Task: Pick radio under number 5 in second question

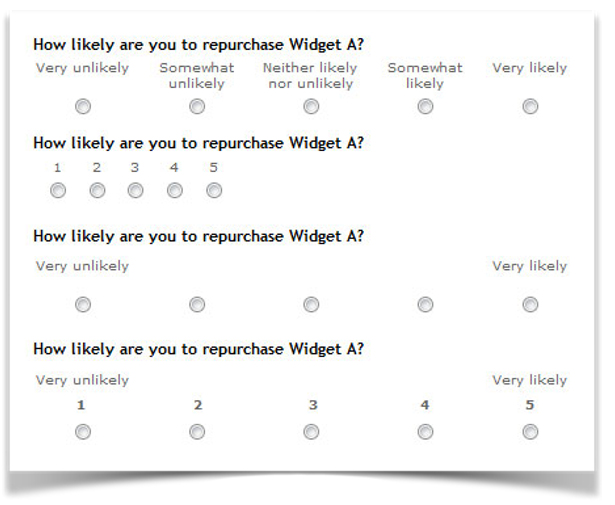Action: pos(214,191)
